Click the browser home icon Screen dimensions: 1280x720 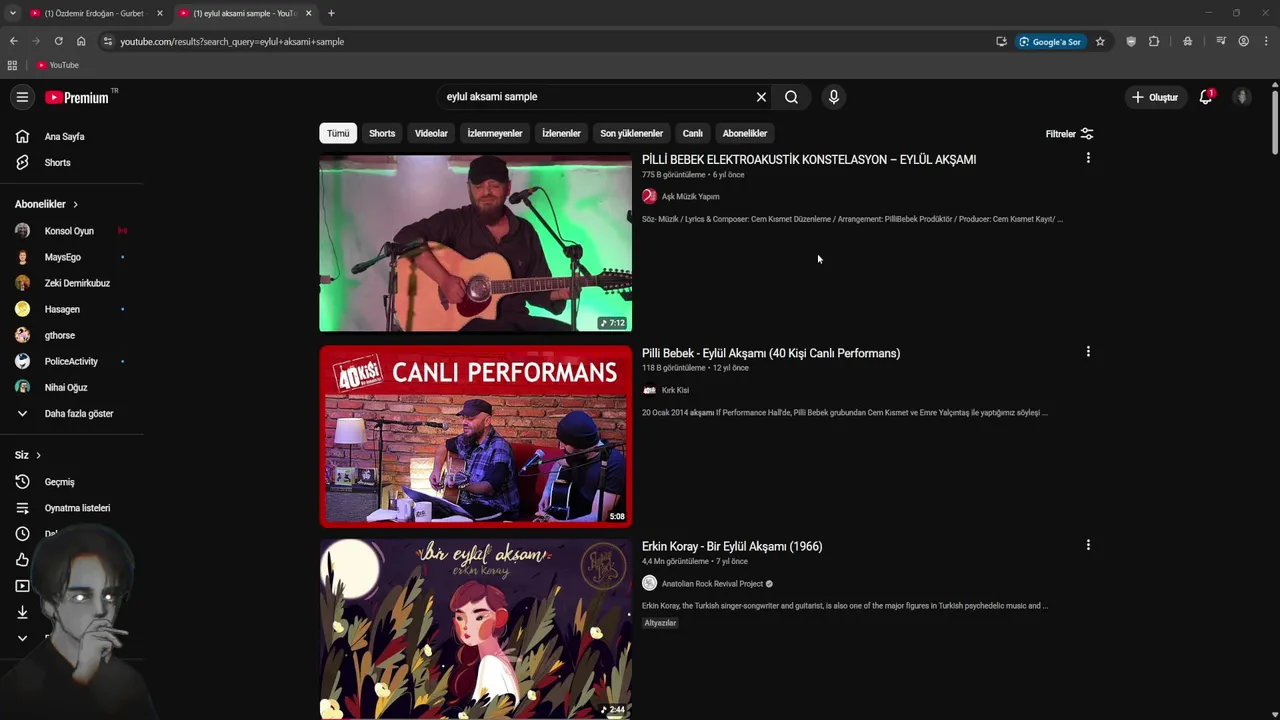pyautogui.click(x=81, y=41)
